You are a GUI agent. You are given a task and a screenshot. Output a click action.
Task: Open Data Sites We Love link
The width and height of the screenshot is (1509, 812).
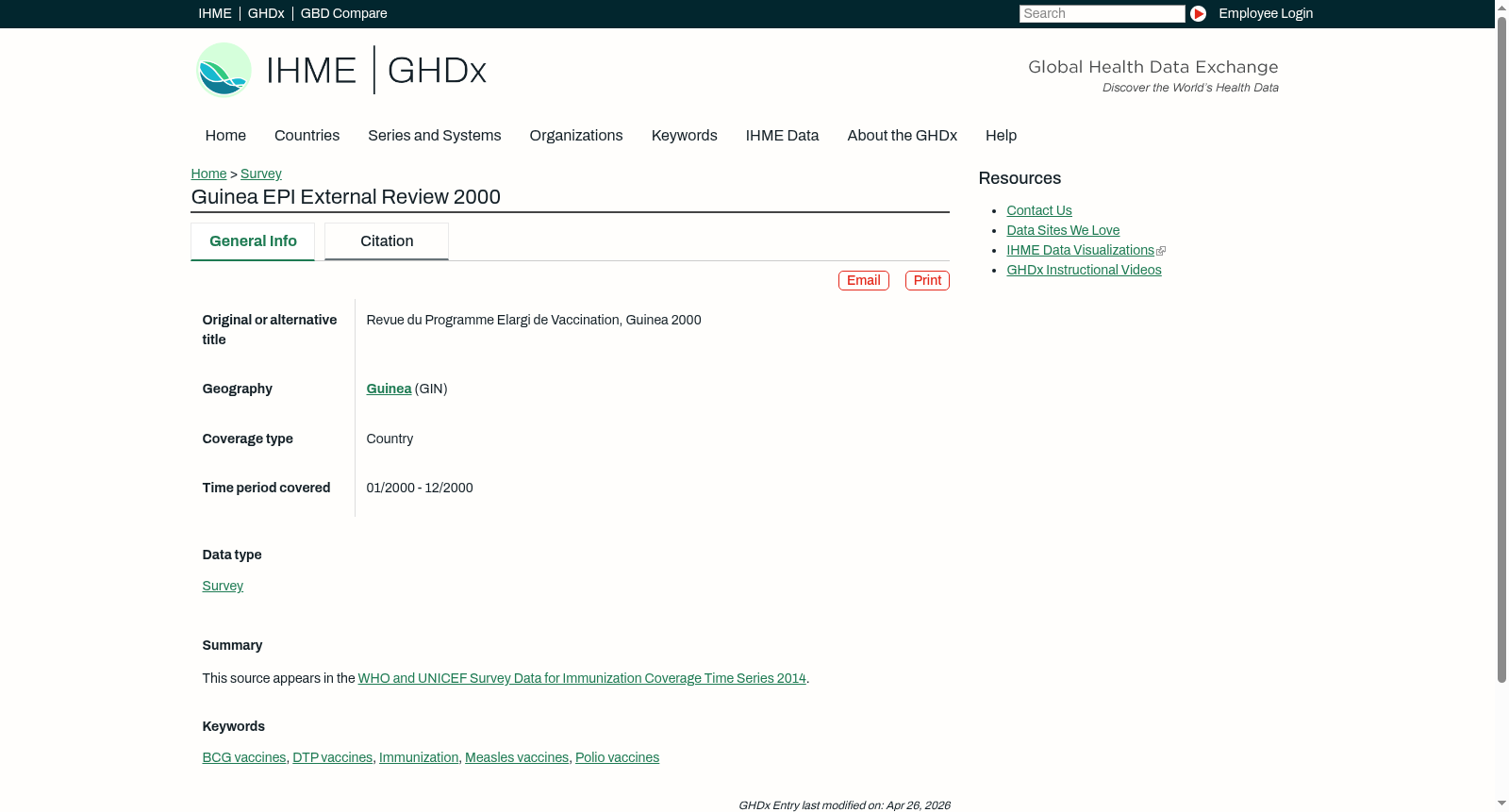pyautogui.click(x=1063, y=230)
